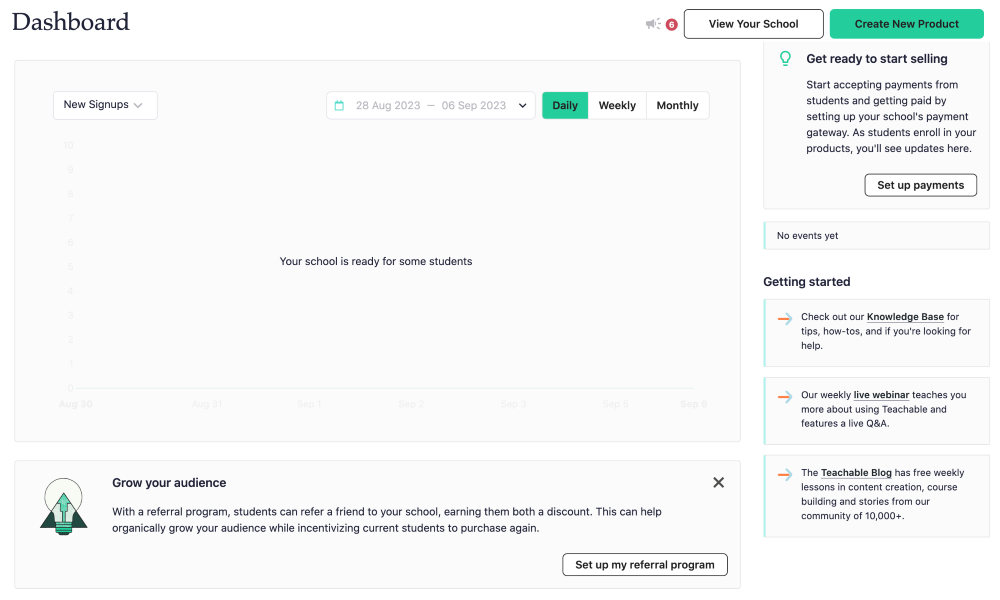The height and width of the screenshot is (600, 1000).
Task: Open the New Signups metric dropdown
Action: coord(105,105)
